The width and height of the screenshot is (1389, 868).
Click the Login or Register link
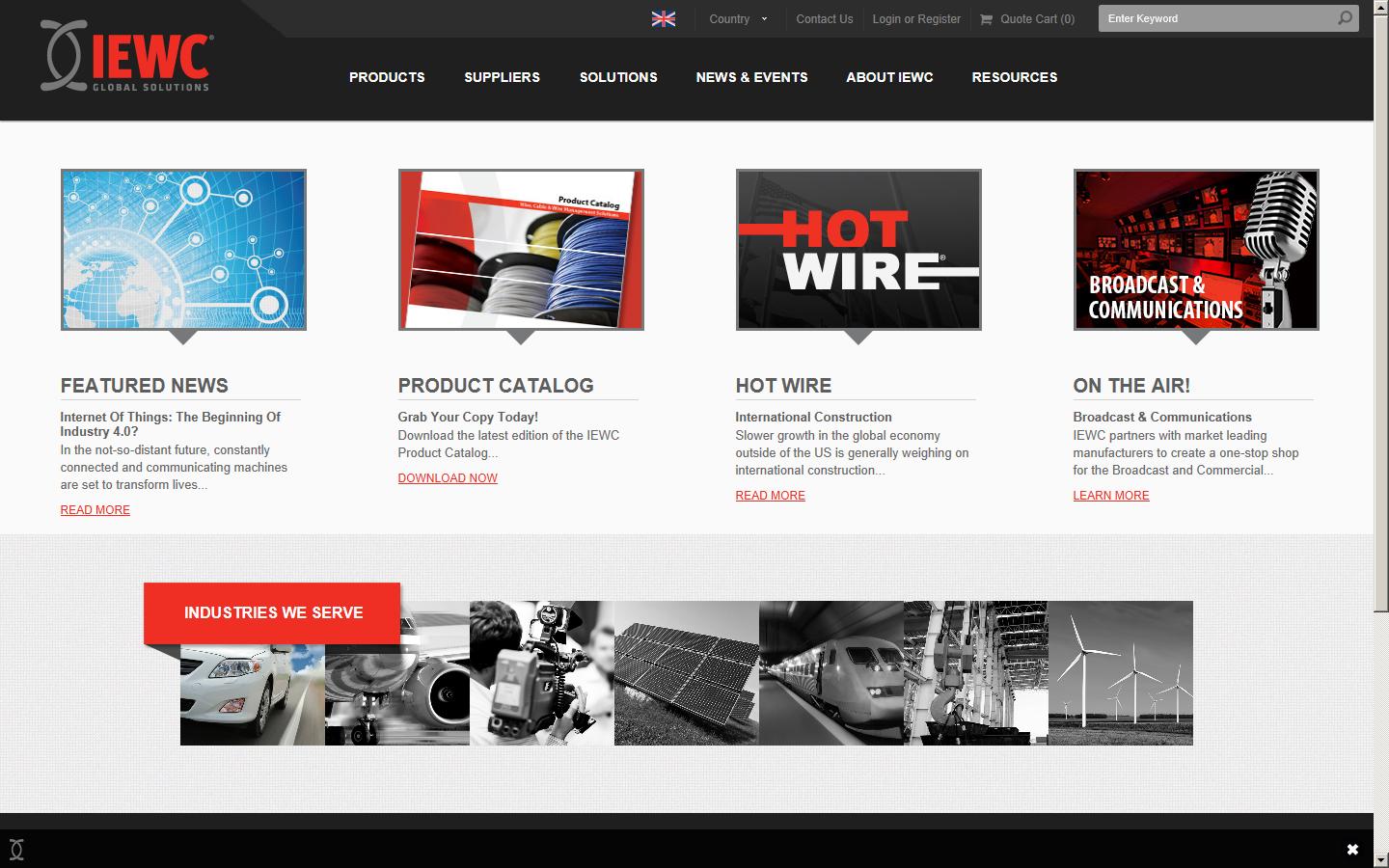[915, 18]
